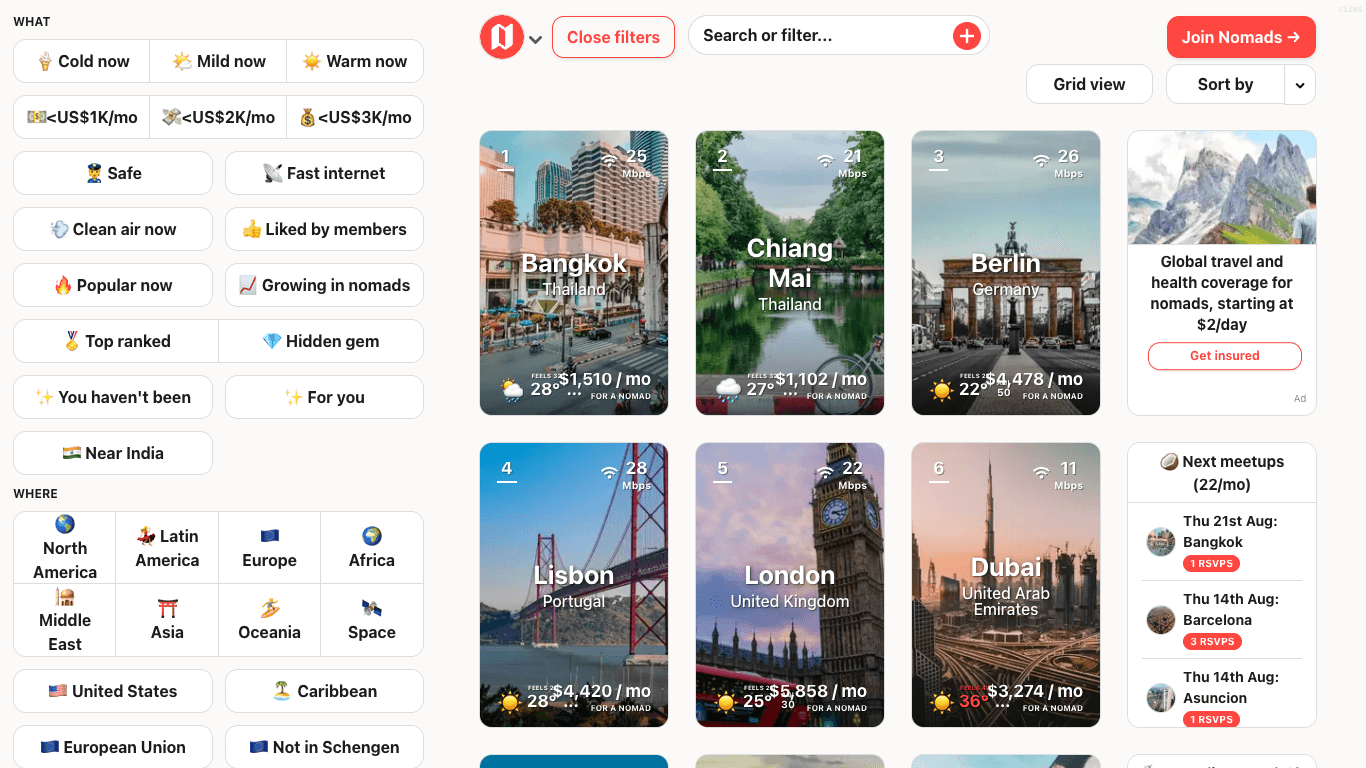This screenshot has height=768, width=1366.
Task: Enable the Fast internet filter
Action: (324, 173)
